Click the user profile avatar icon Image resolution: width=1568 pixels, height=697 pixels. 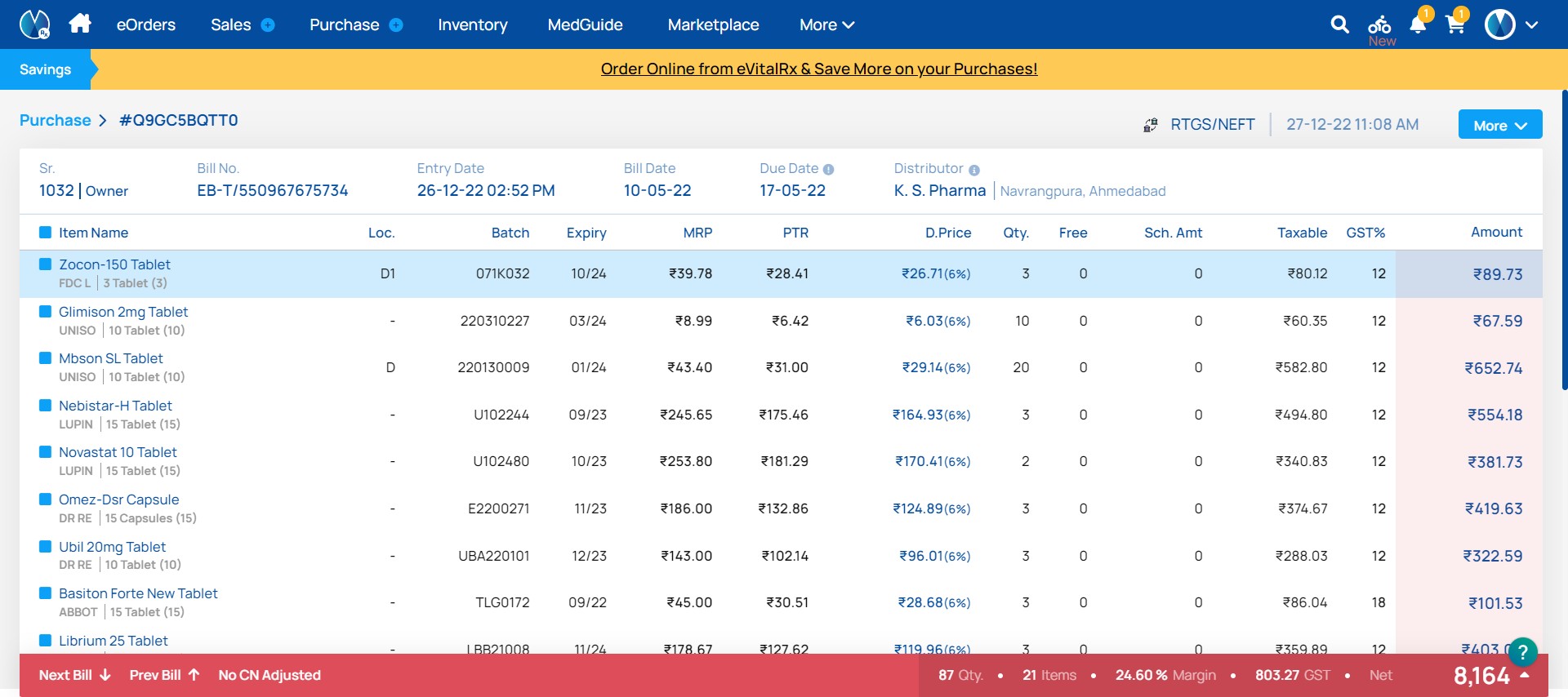pyautogui.click(x=1500, y=24)
